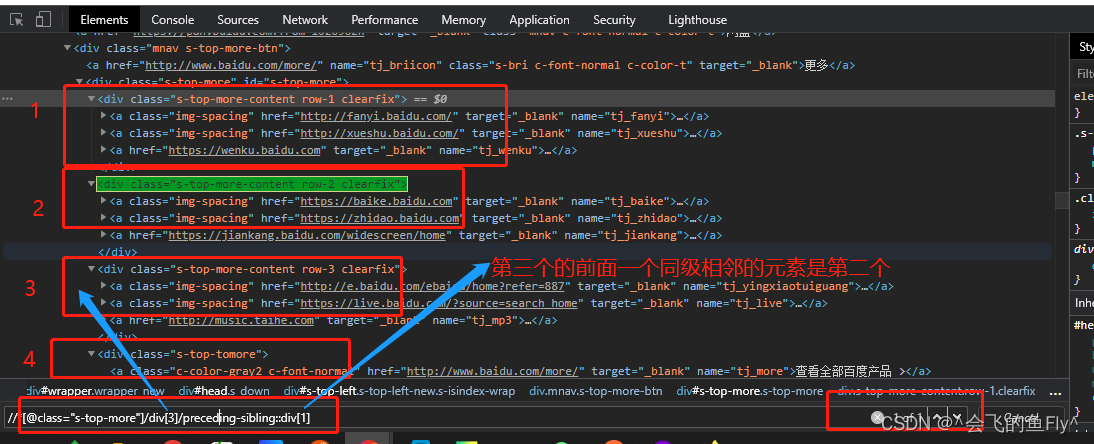This screenshot has height=444, width=1094.
Task: Select the 更多 anchor text
Action: [x=816, y=65]
